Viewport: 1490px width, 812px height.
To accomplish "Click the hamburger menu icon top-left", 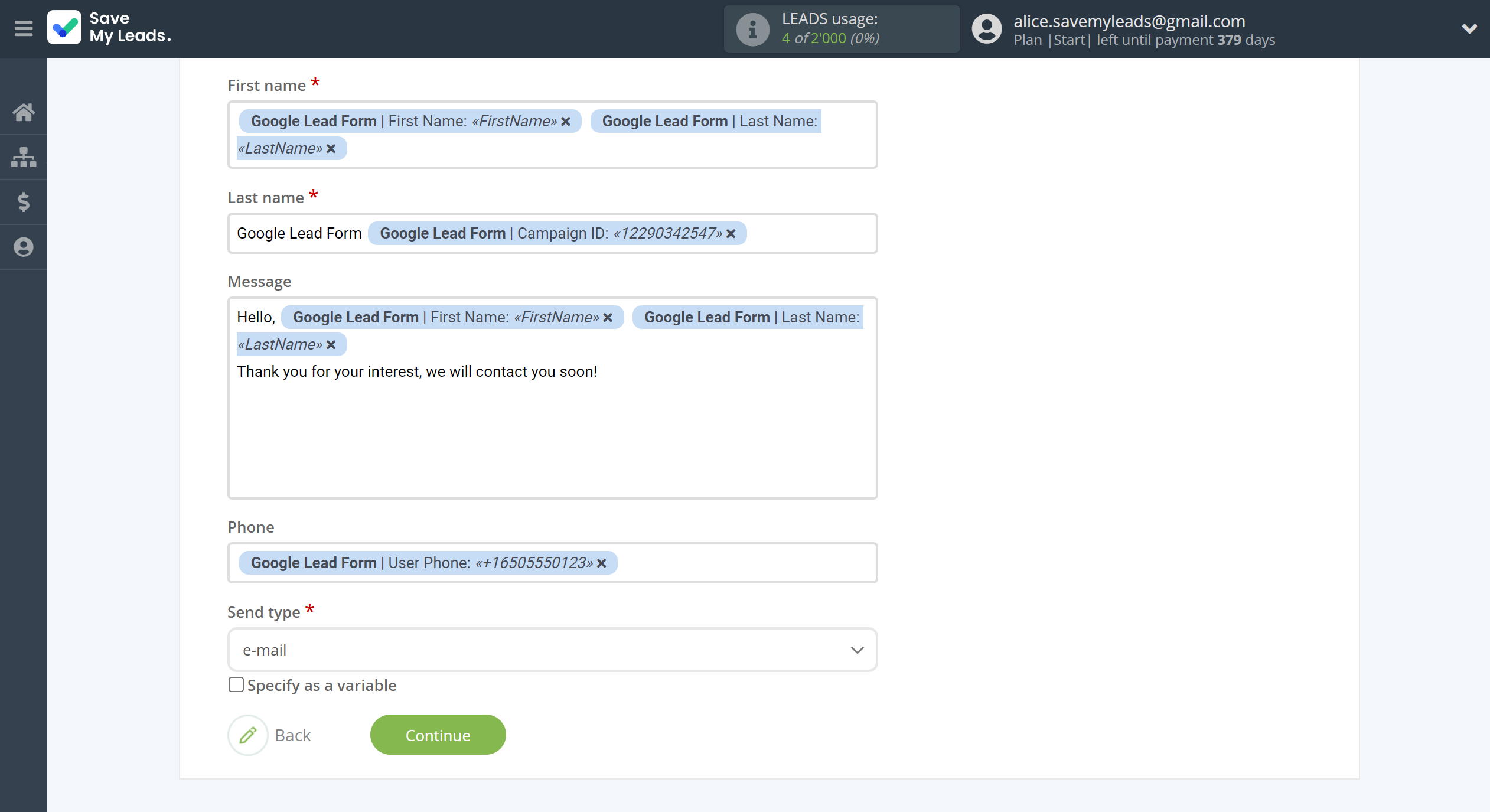I will click(24, 28).
